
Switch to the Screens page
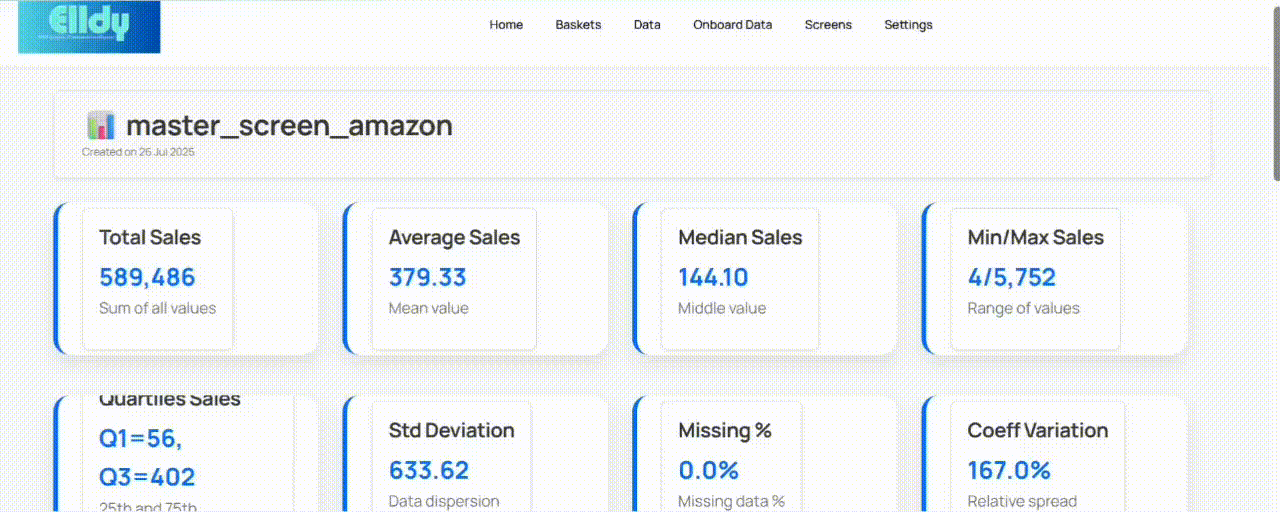click(x=828, y=25)
